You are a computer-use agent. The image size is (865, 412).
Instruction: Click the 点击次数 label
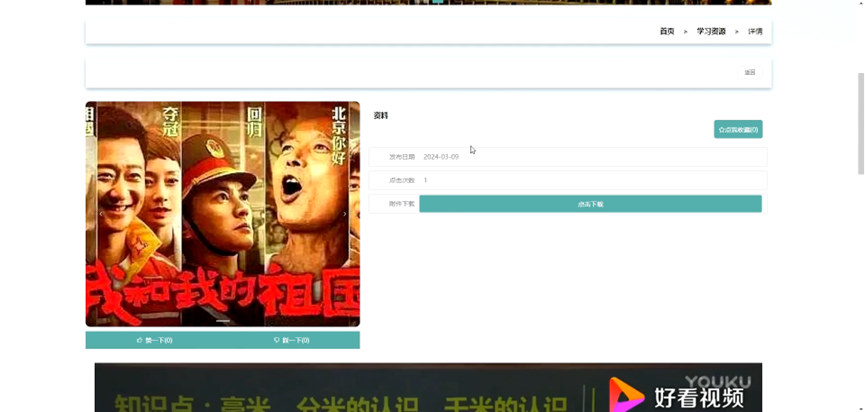pos(402,180)
